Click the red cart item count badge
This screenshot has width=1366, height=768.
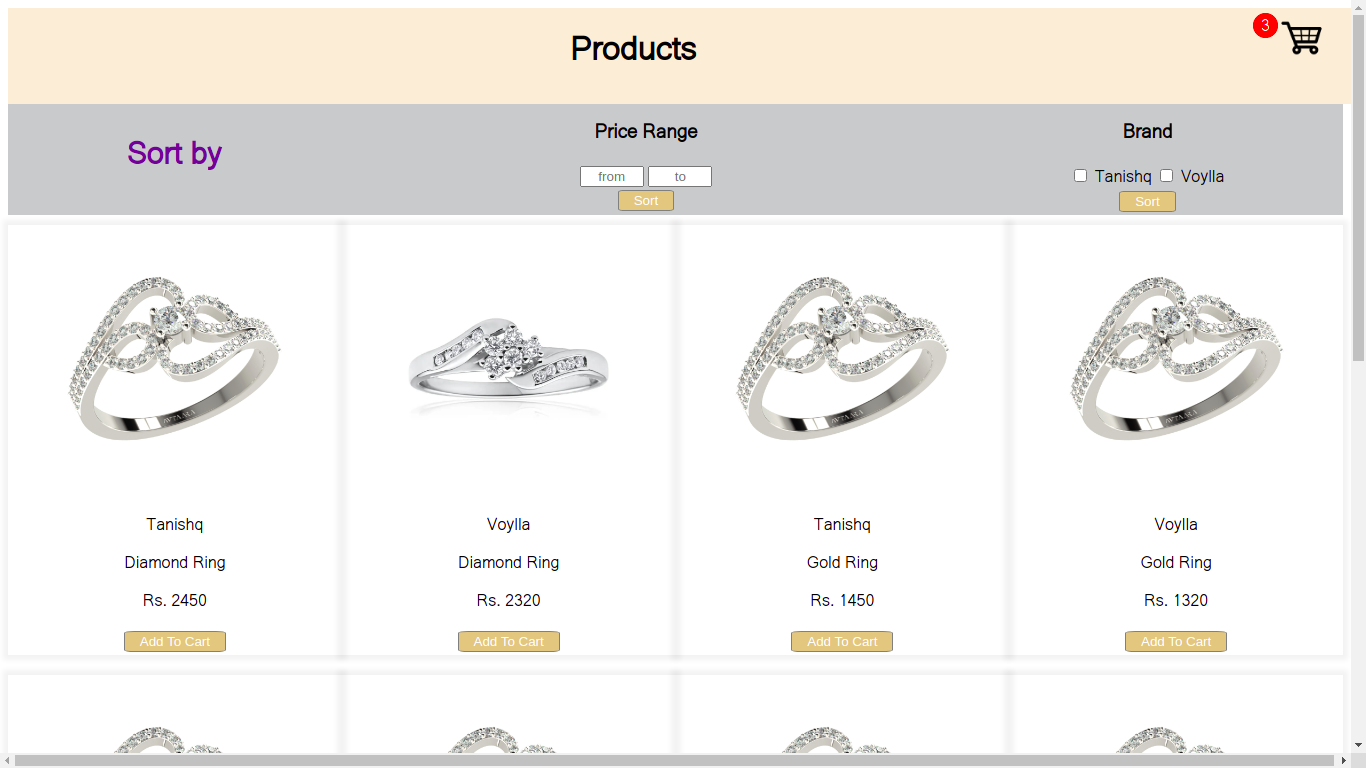[1264, 26]
